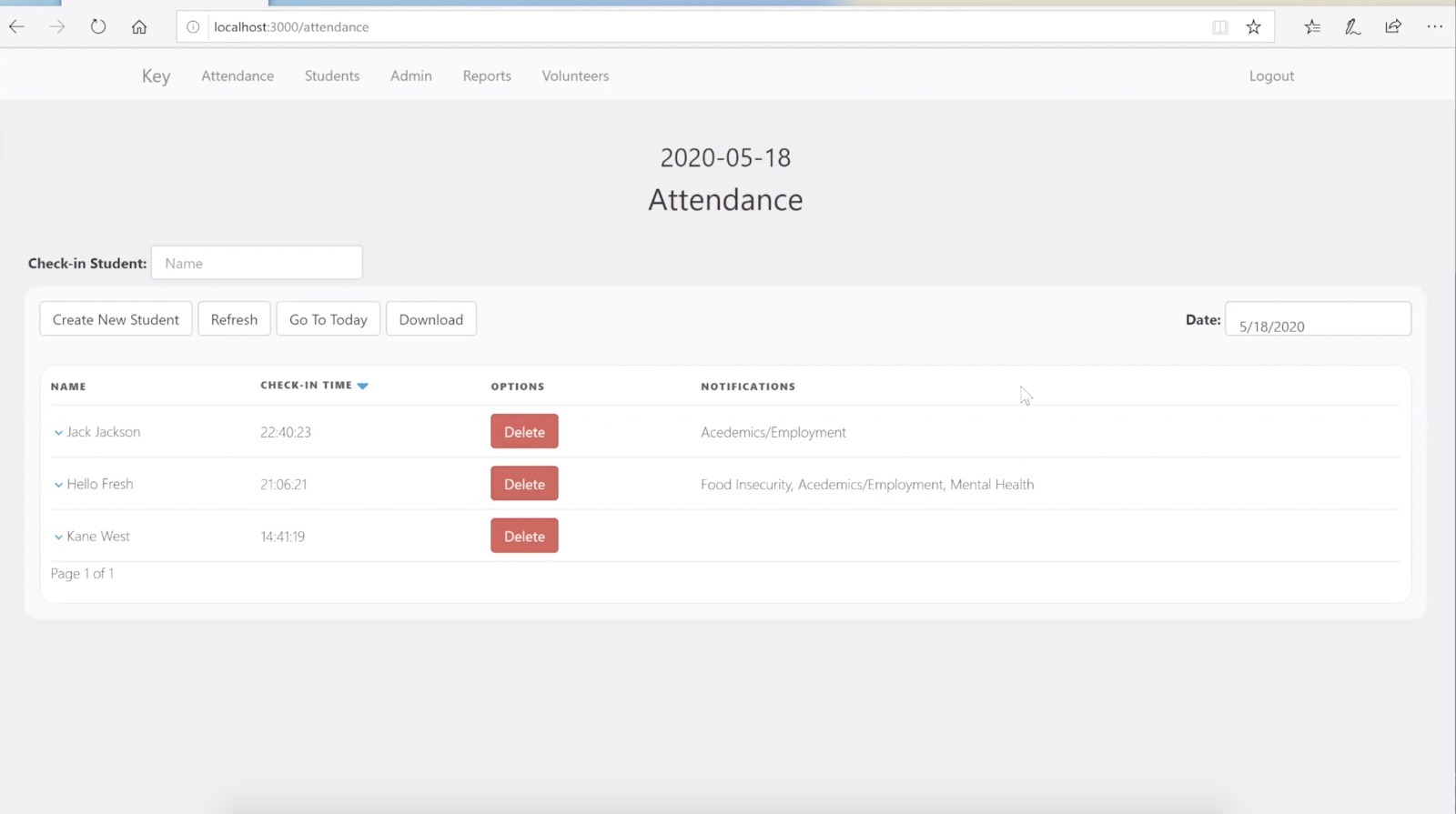Open the Students nav menu item
The width and height of the screenshot is (1456, 814).
(331, 76)
